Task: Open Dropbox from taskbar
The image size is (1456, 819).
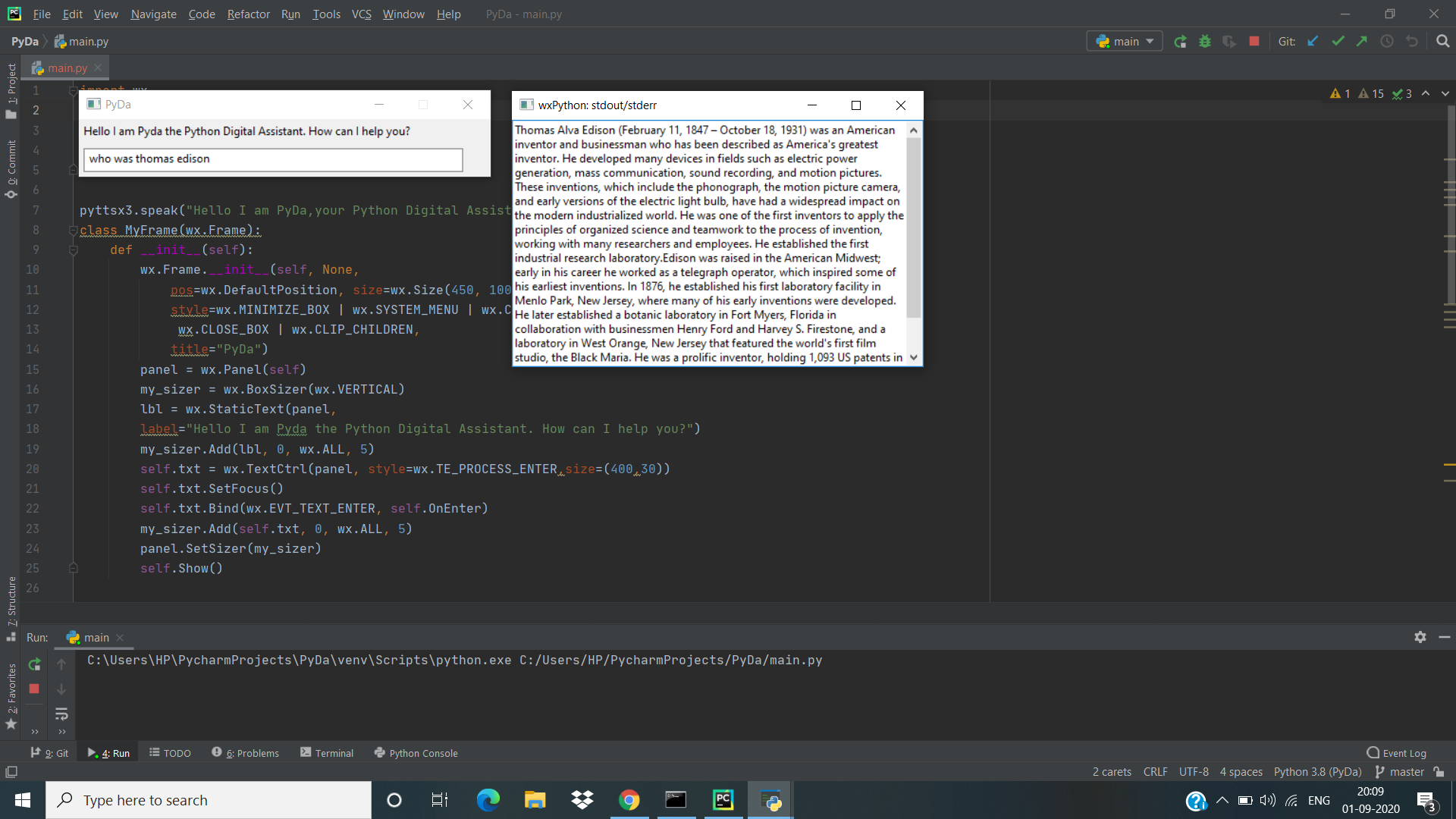Action: [x=582, y=800]
